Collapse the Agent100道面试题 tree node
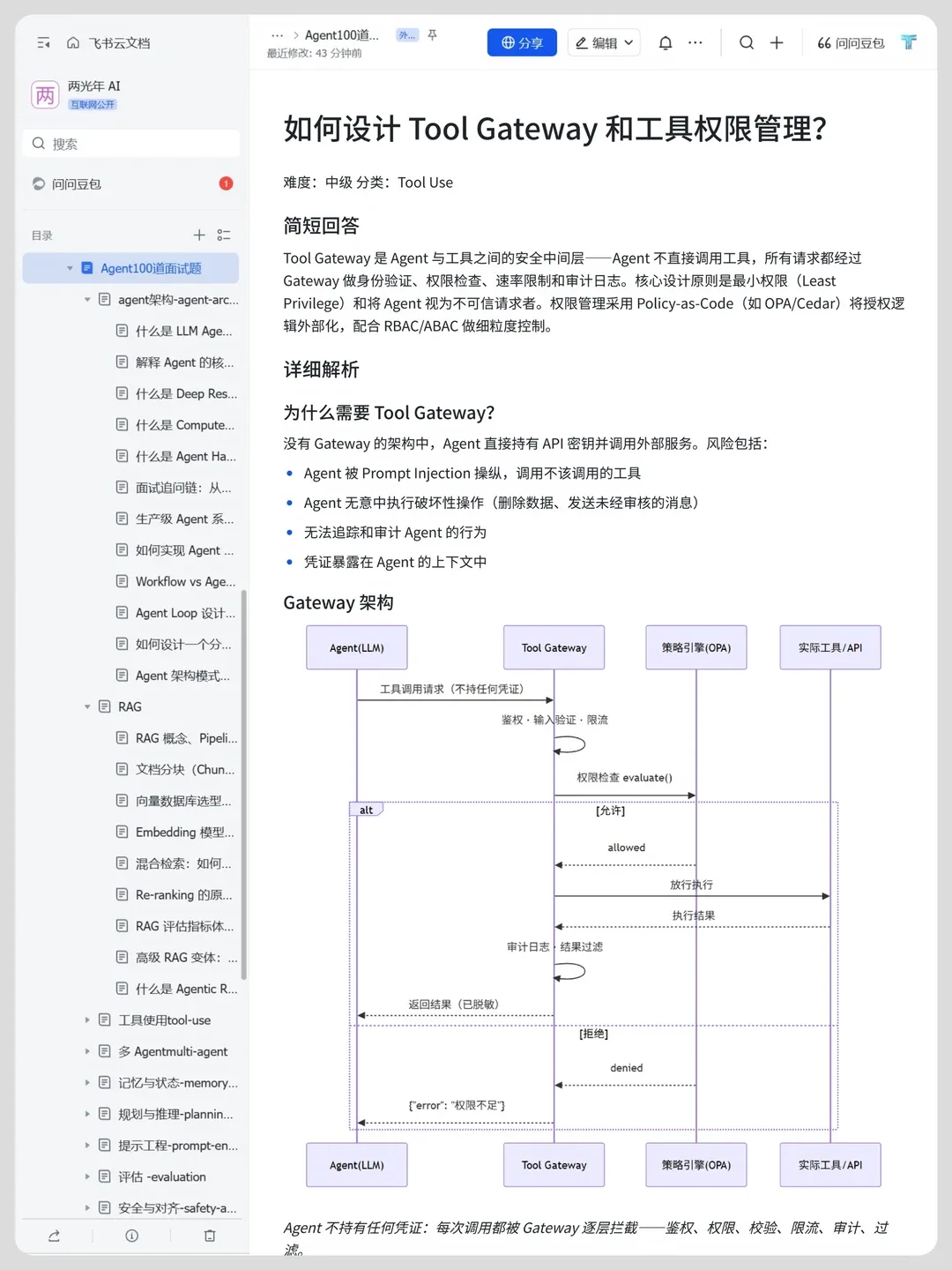Image resolution: width=952 pixels, height=1270 pixels. [70, 268]
